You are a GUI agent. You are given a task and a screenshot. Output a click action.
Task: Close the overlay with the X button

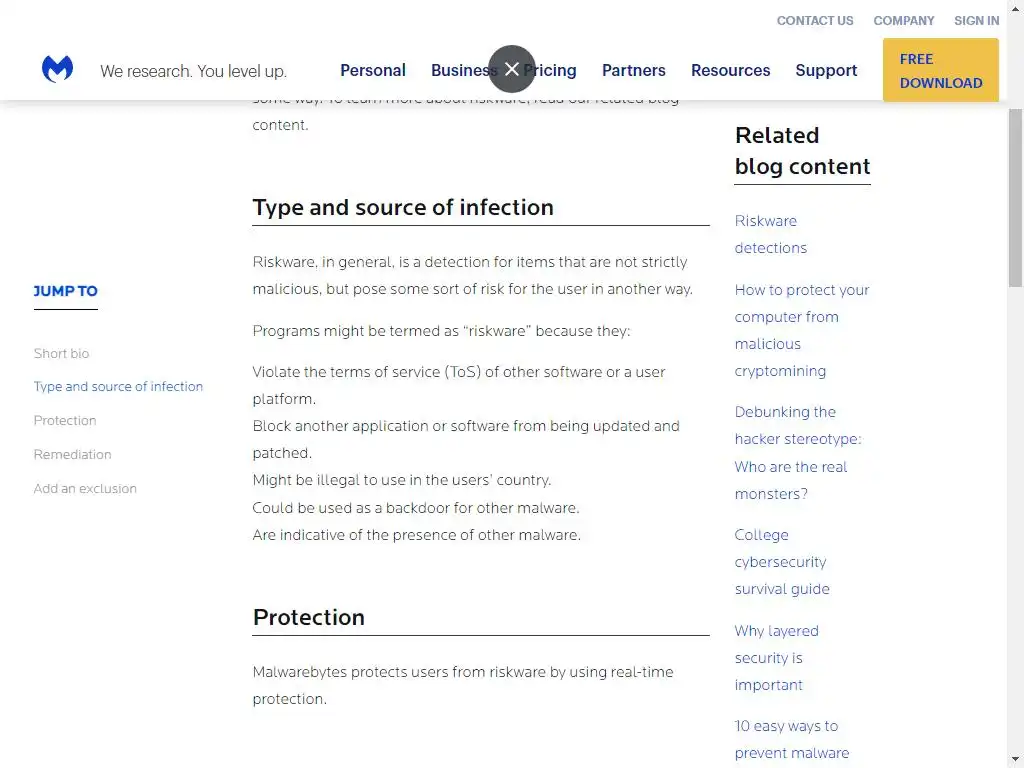tap(512, 69)
